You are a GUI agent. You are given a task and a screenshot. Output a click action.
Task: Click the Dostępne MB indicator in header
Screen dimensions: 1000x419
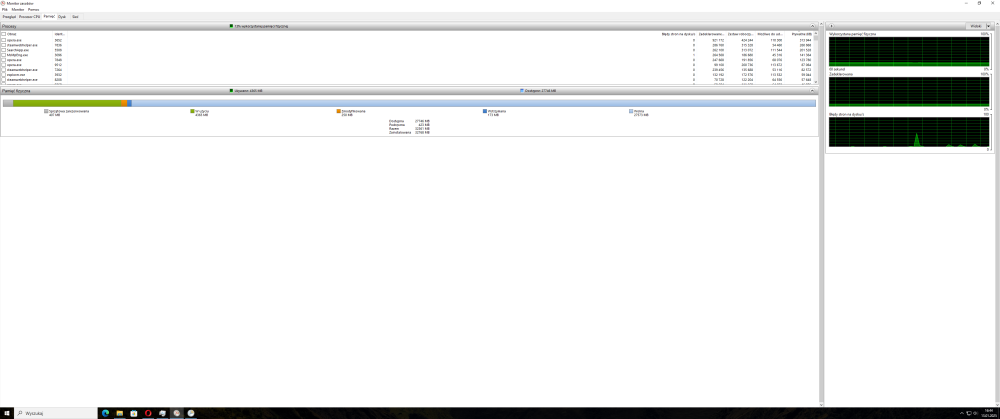coord(538,91)
